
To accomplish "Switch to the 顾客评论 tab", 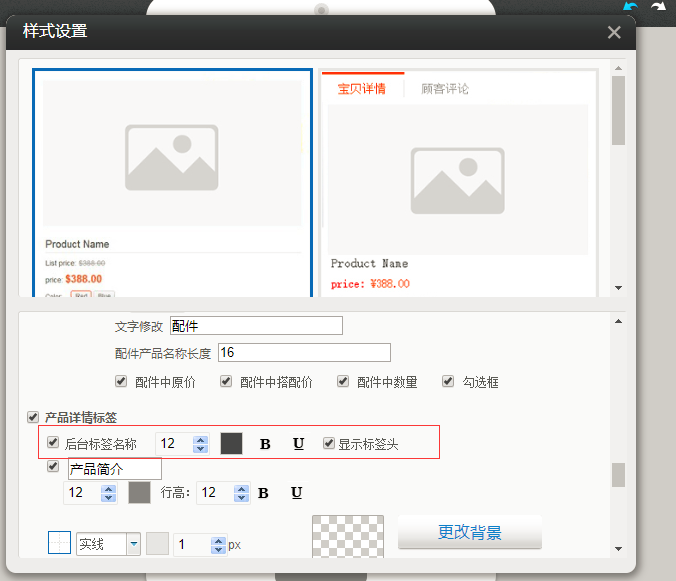I will (x=445, y=88).
